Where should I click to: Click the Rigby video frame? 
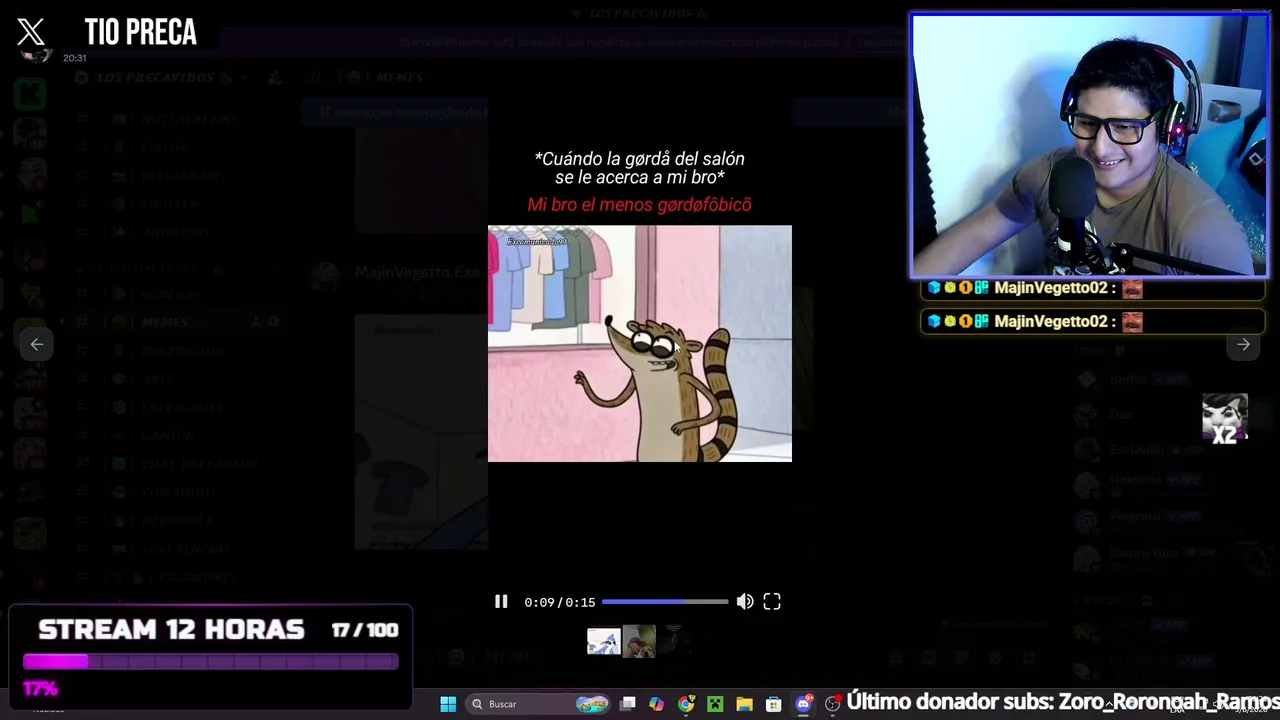(640, 343)
